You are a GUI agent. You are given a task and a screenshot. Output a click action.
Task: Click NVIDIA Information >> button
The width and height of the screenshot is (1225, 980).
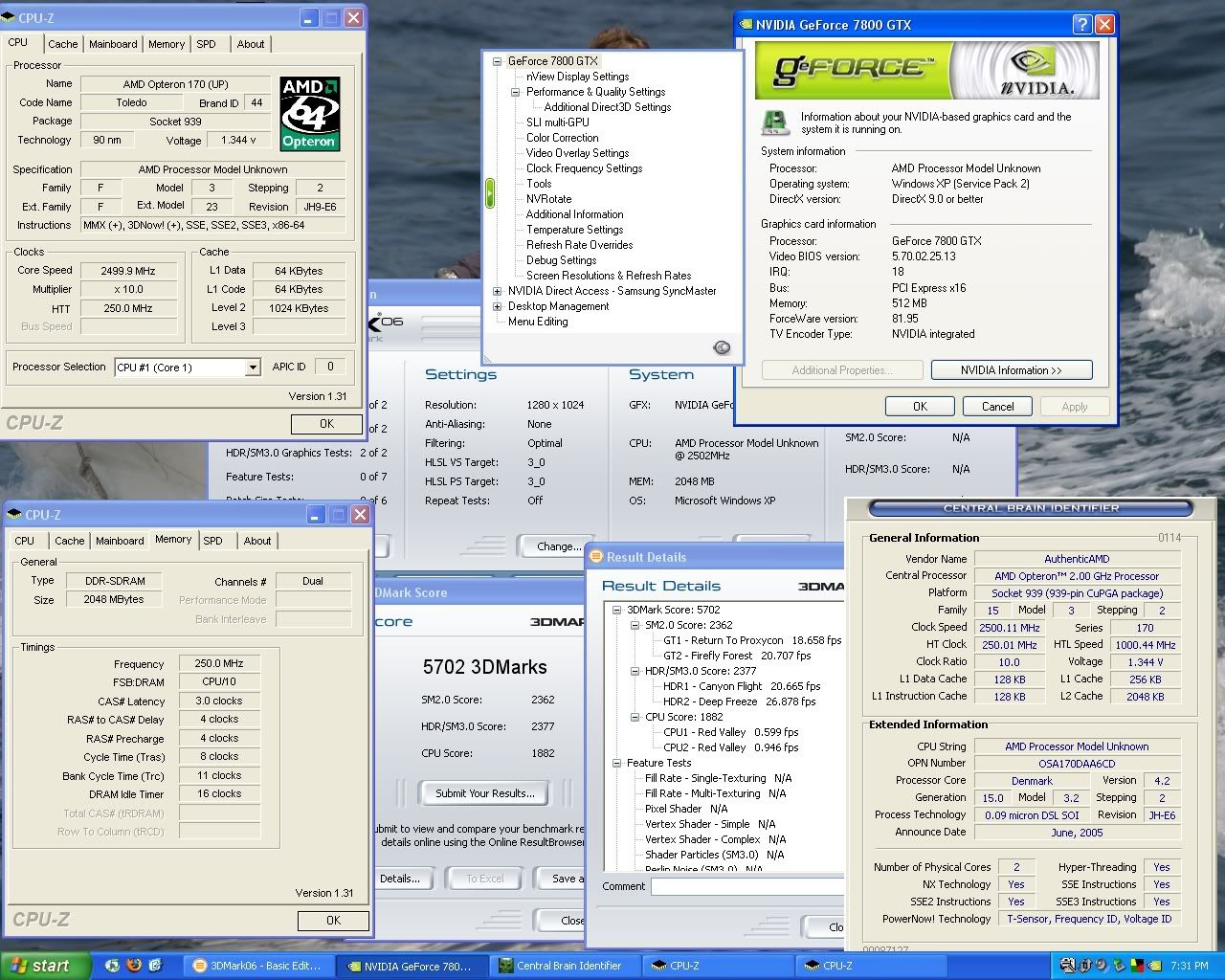[1012, 370]
